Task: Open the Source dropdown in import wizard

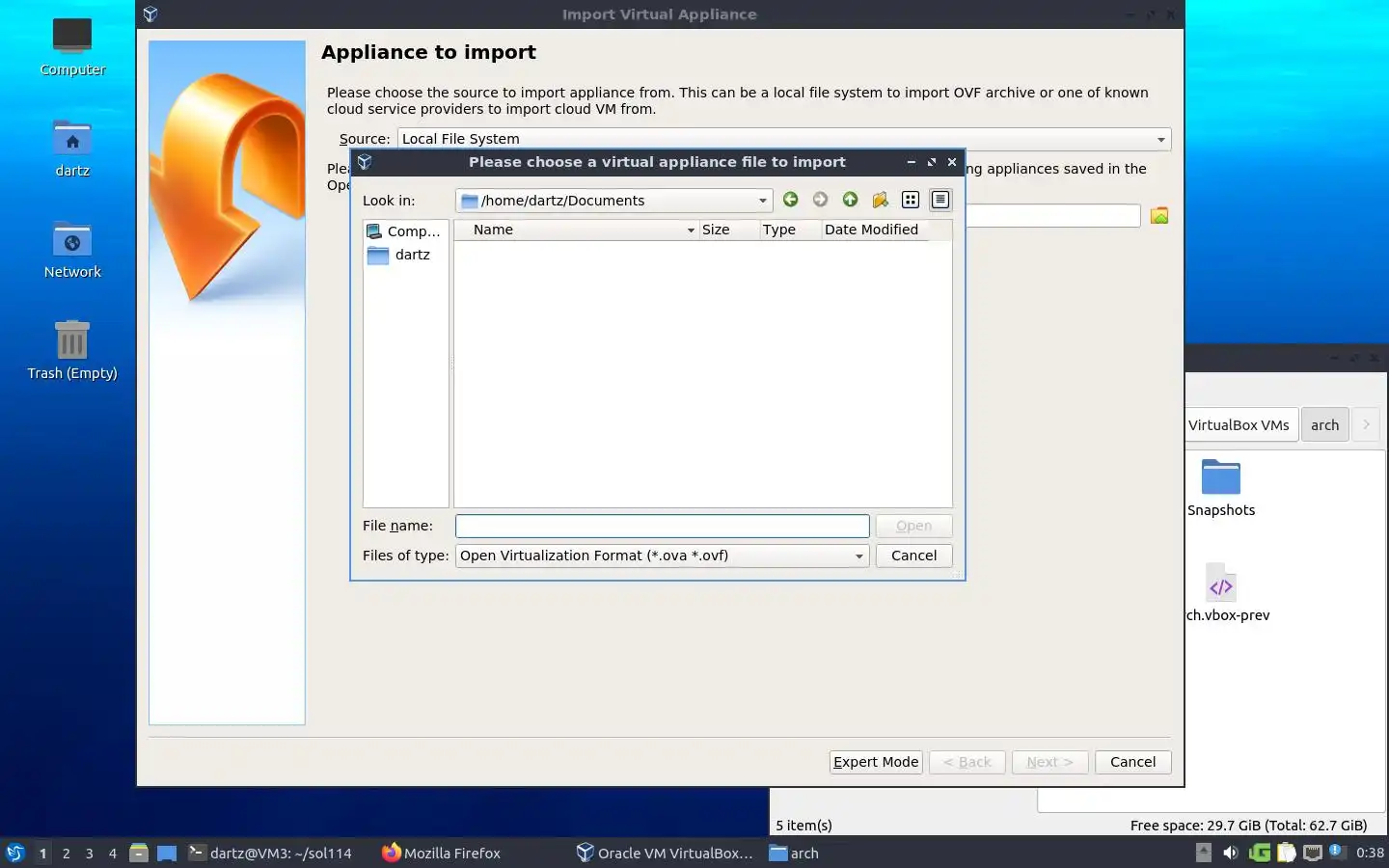Action: tap(784, 139)
